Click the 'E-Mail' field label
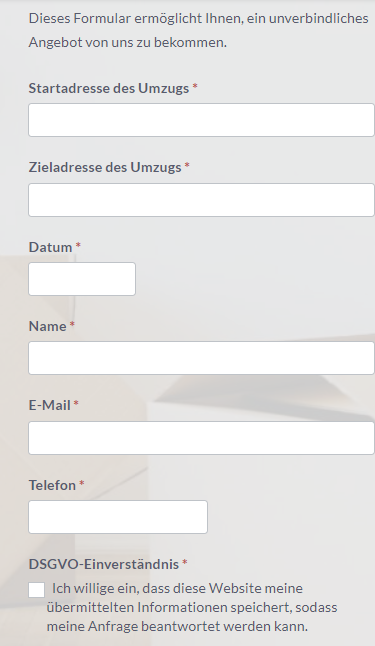The height and width of the screenshot is (646, 375). coord(49,405)
